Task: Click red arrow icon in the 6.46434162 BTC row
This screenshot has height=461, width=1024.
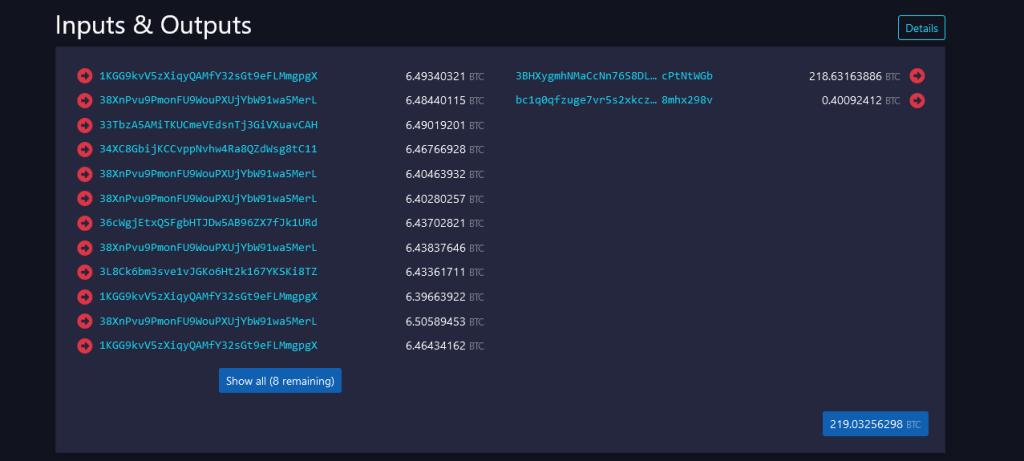Action: pos(85,345)
